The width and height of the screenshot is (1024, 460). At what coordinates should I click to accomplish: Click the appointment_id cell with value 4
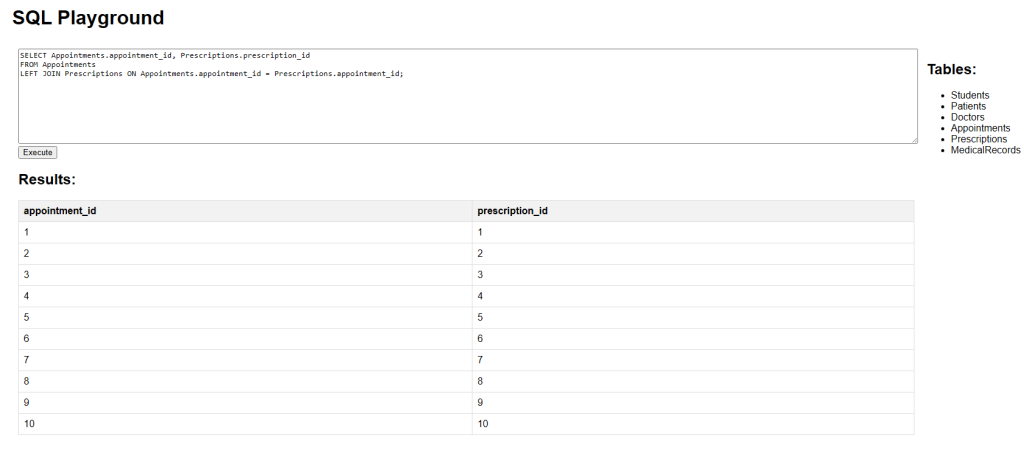(x=246, y=296)
